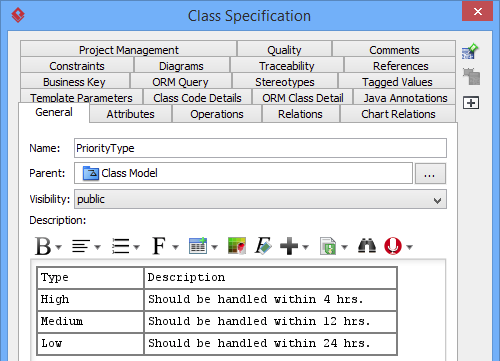Click the grey overlapping squares icon
Screen dimensions: 500x361
[471, 76]
